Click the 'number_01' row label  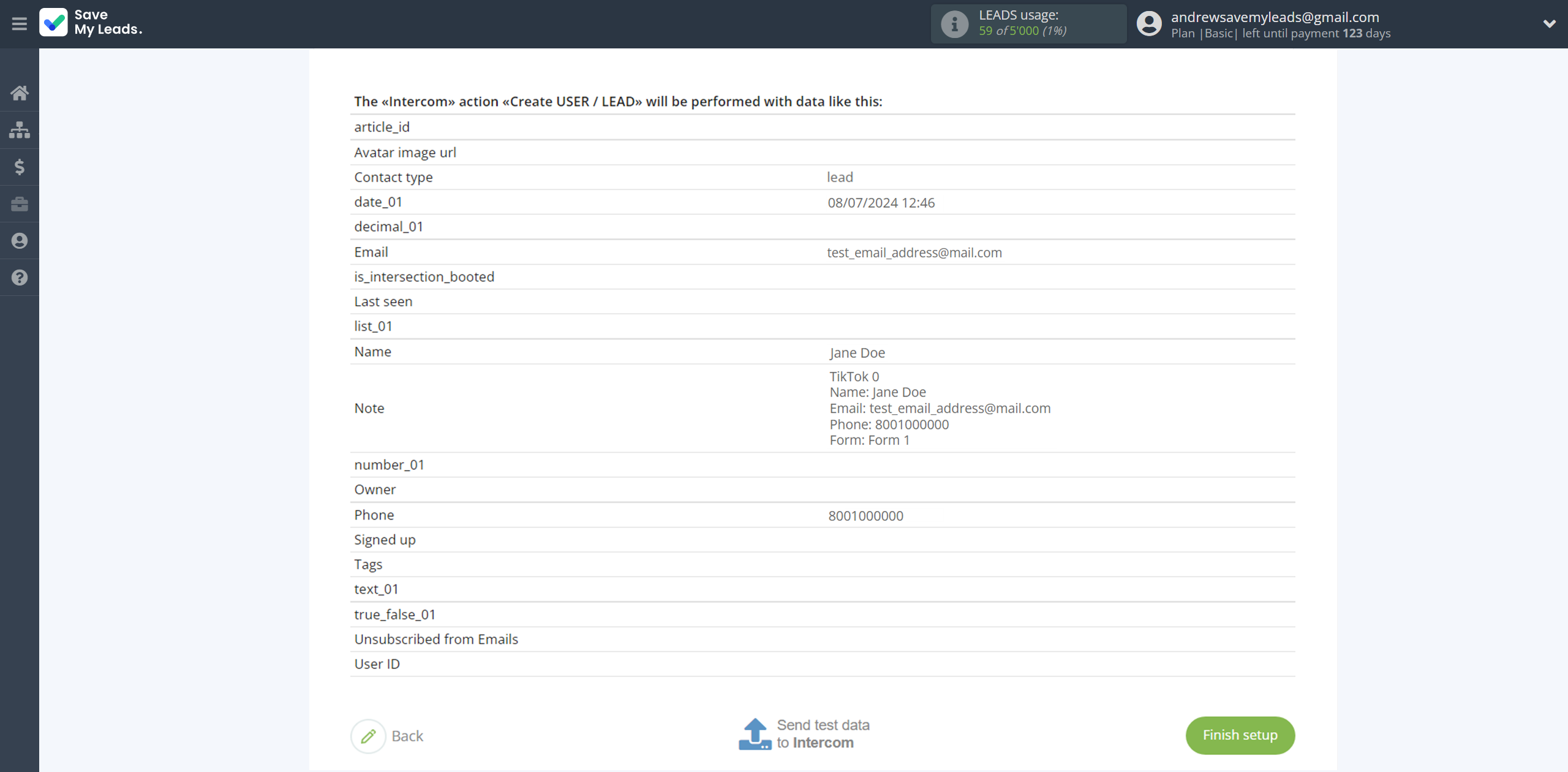point(389,465)
